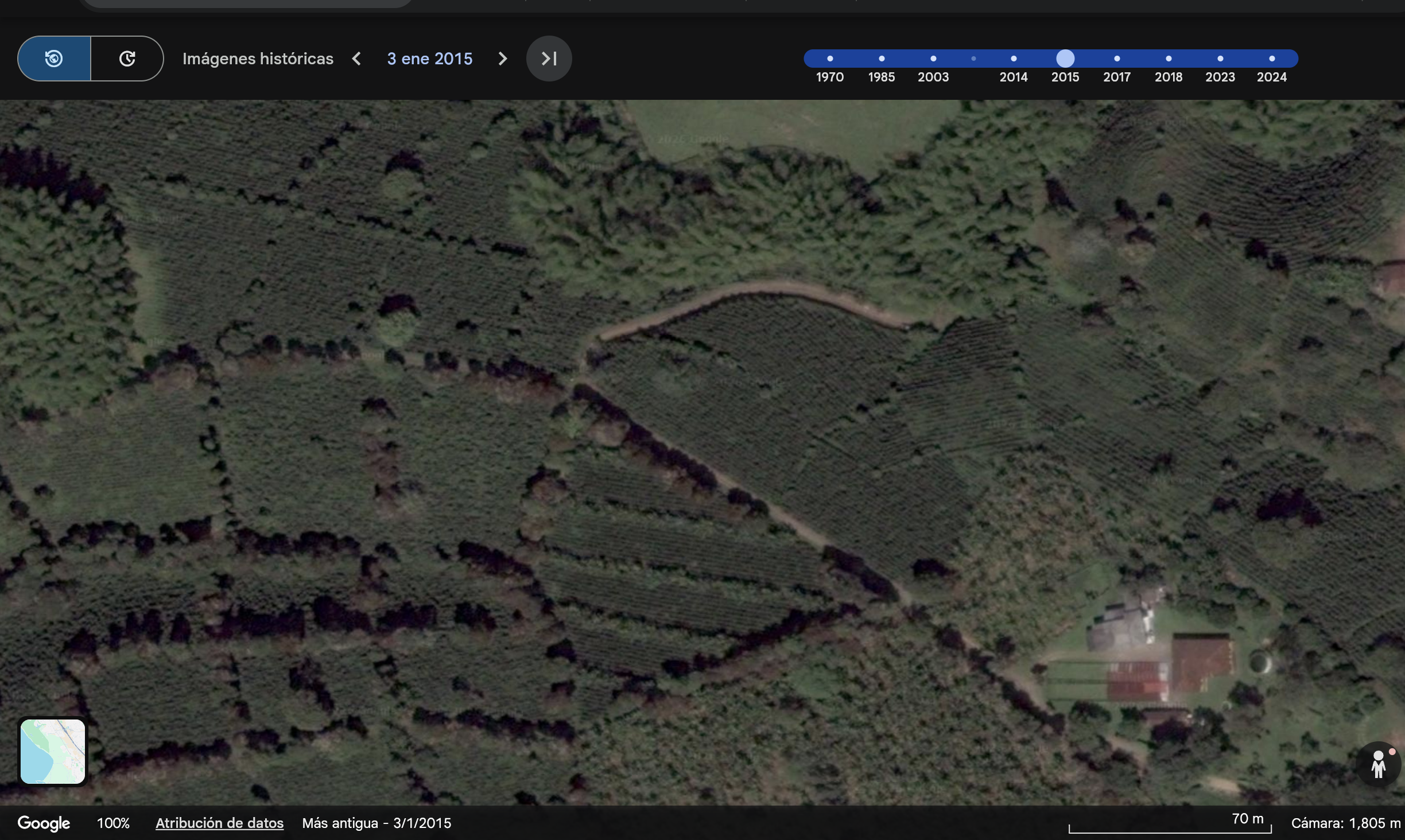The image size is (1405, 840).
Task: Click the timelapse clock-arrow toggle button
Action: click(127, 59)
